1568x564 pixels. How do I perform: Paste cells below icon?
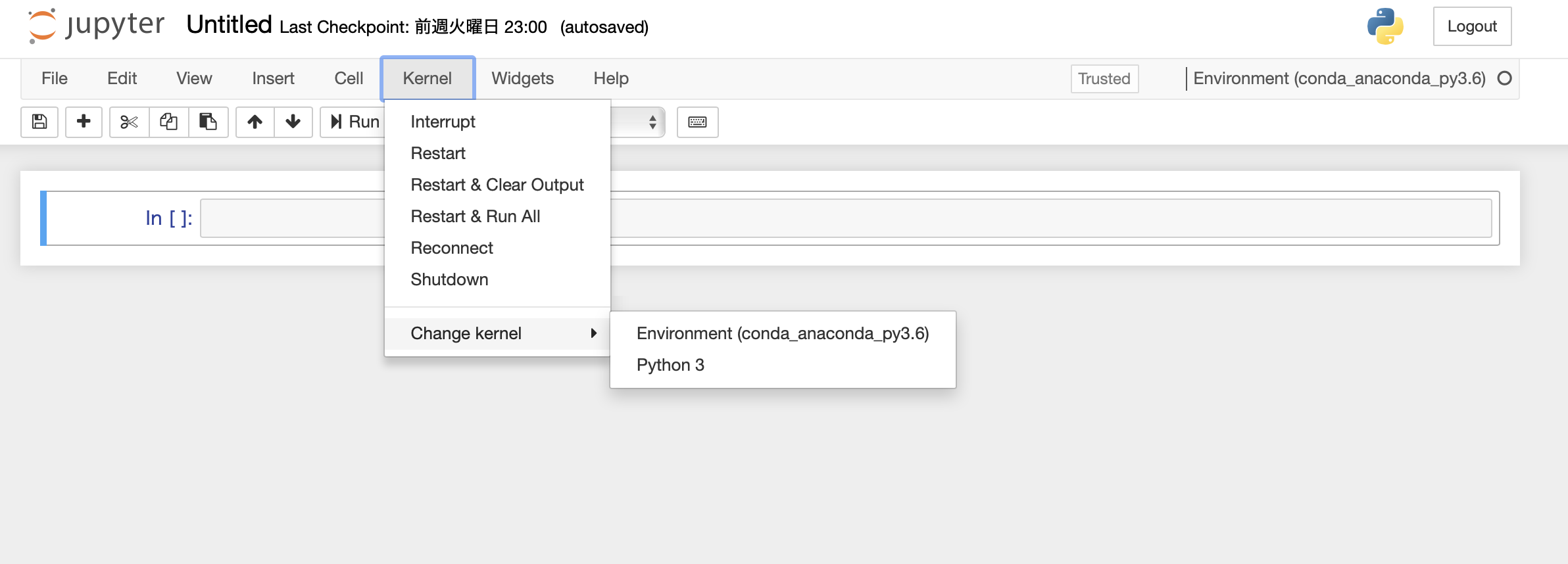click(x=208, y=122)
